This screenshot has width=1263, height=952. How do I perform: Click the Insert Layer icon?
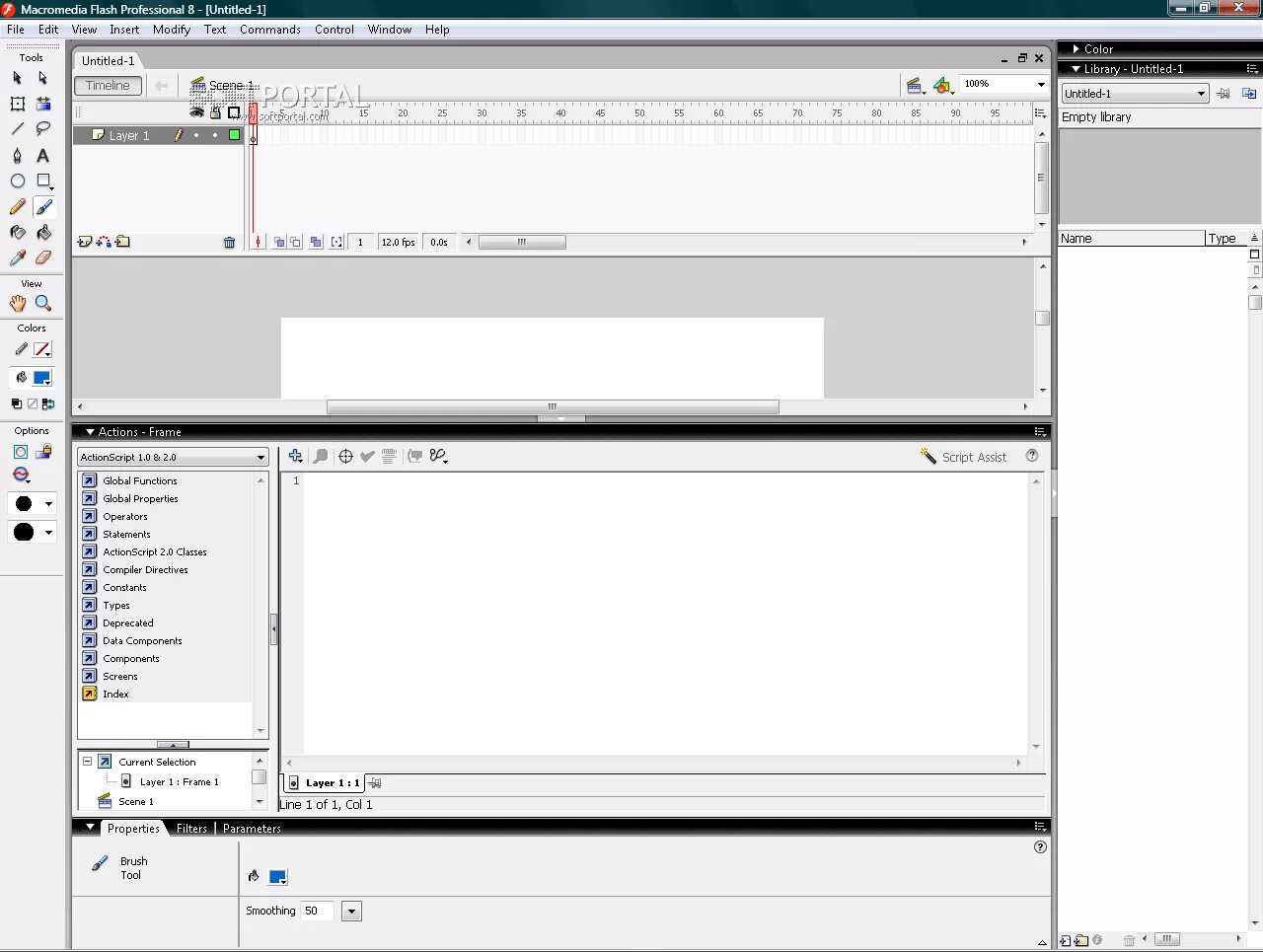click(x=84, y=242)
